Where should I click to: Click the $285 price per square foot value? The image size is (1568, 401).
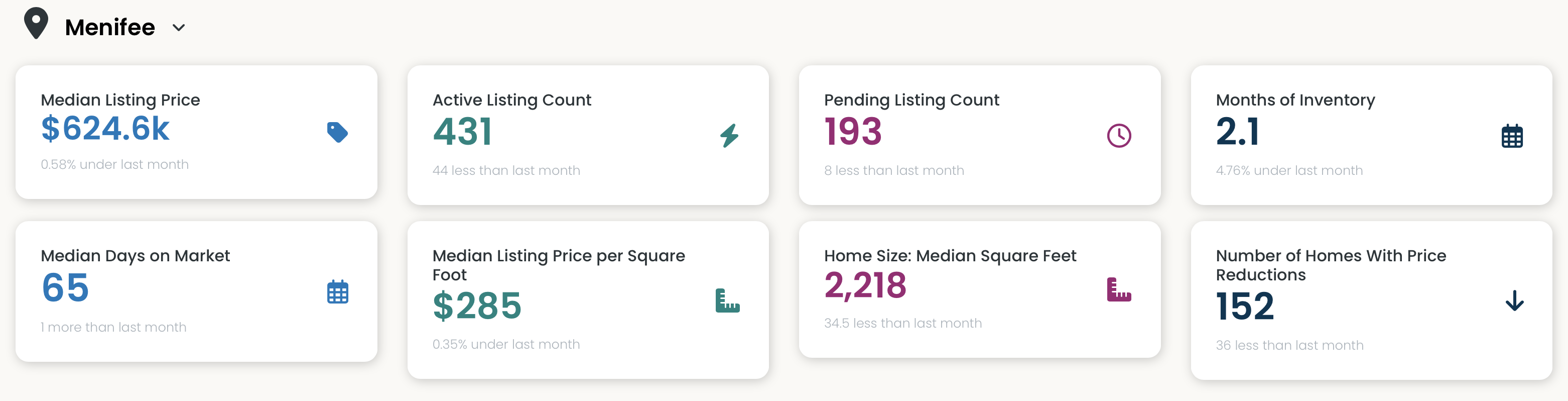coord(477,306)
